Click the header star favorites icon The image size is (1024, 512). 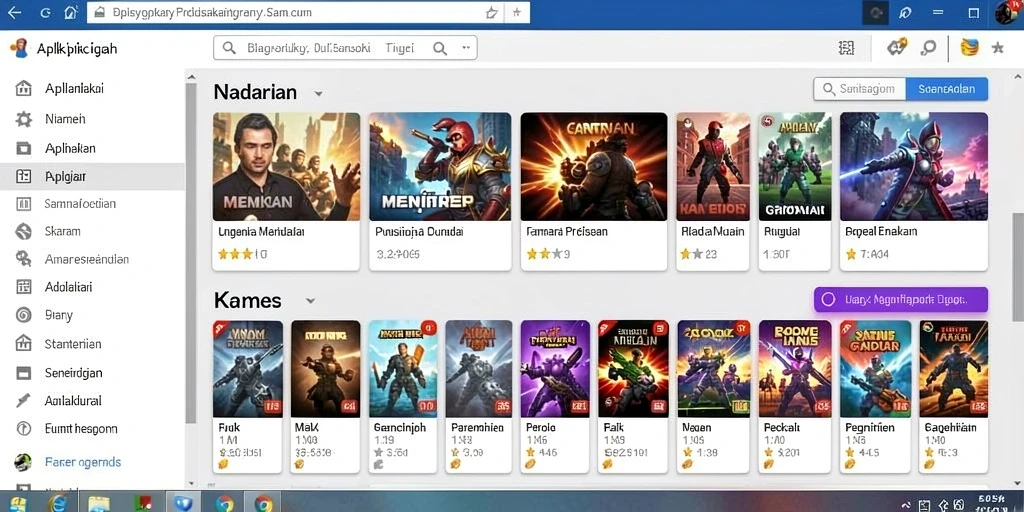click(997, 48)
